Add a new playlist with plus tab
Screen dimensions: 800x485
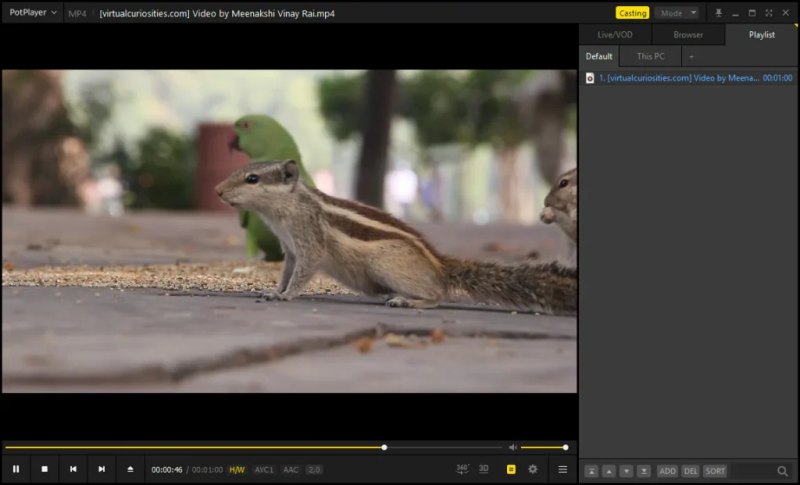[691, 57]
